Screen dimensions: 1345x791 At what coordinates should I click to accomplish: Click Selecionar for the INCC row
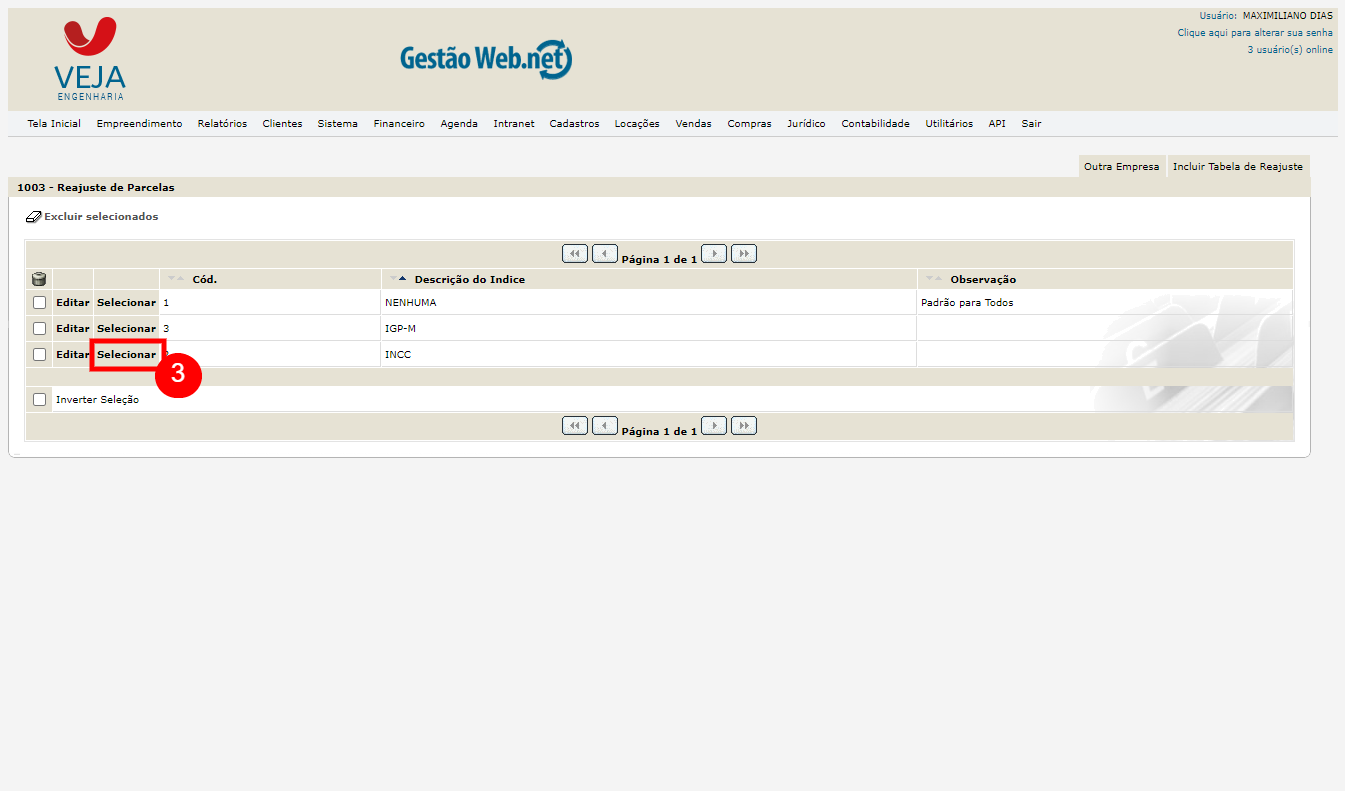[126, 354]
